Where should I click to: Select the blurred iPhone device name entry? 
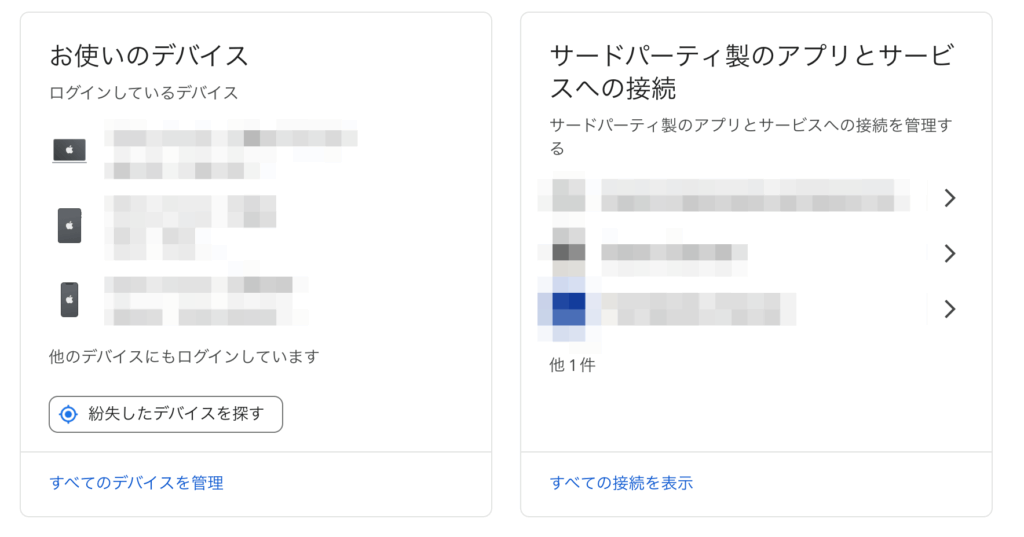coord(205,300)
